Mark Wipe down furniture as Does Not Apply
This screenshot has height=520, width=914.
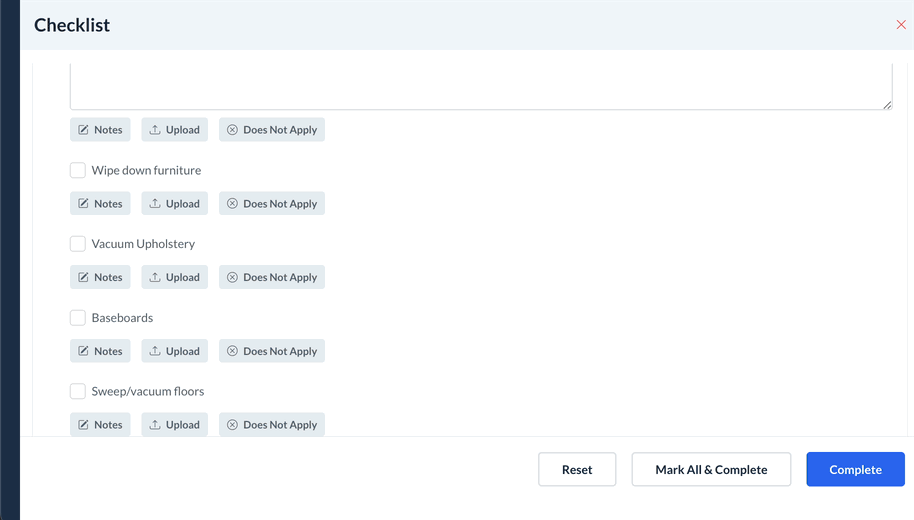[x=272, y=204]
